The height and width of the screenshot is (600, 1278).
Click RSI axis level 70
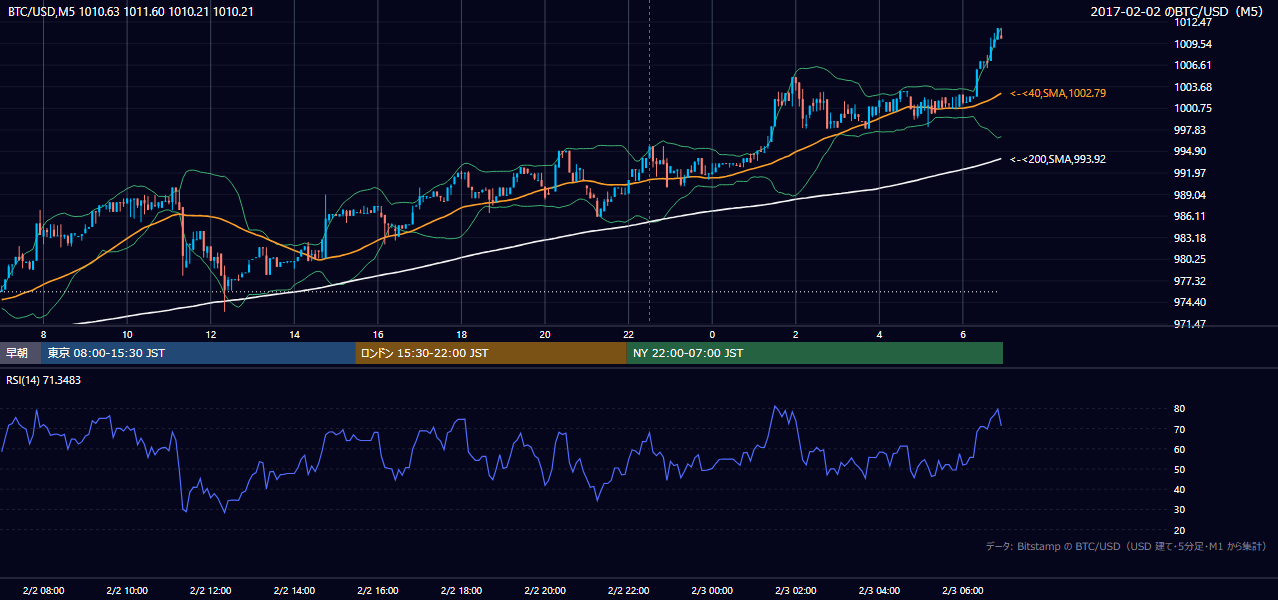pos(1180,430)
